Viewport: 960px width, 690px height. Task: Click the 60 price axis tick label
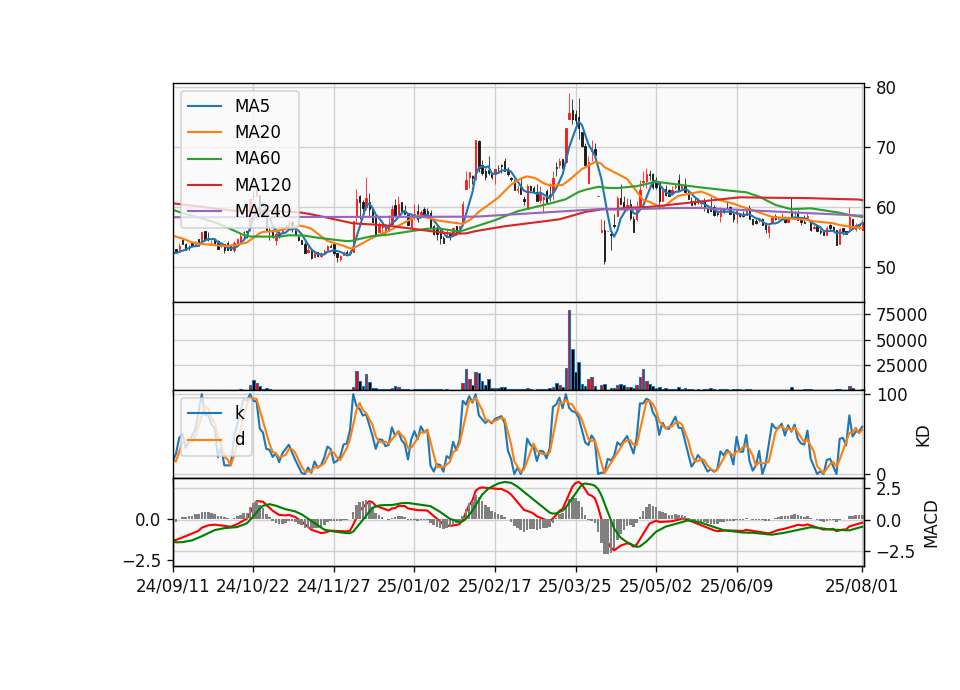point(886,208)
